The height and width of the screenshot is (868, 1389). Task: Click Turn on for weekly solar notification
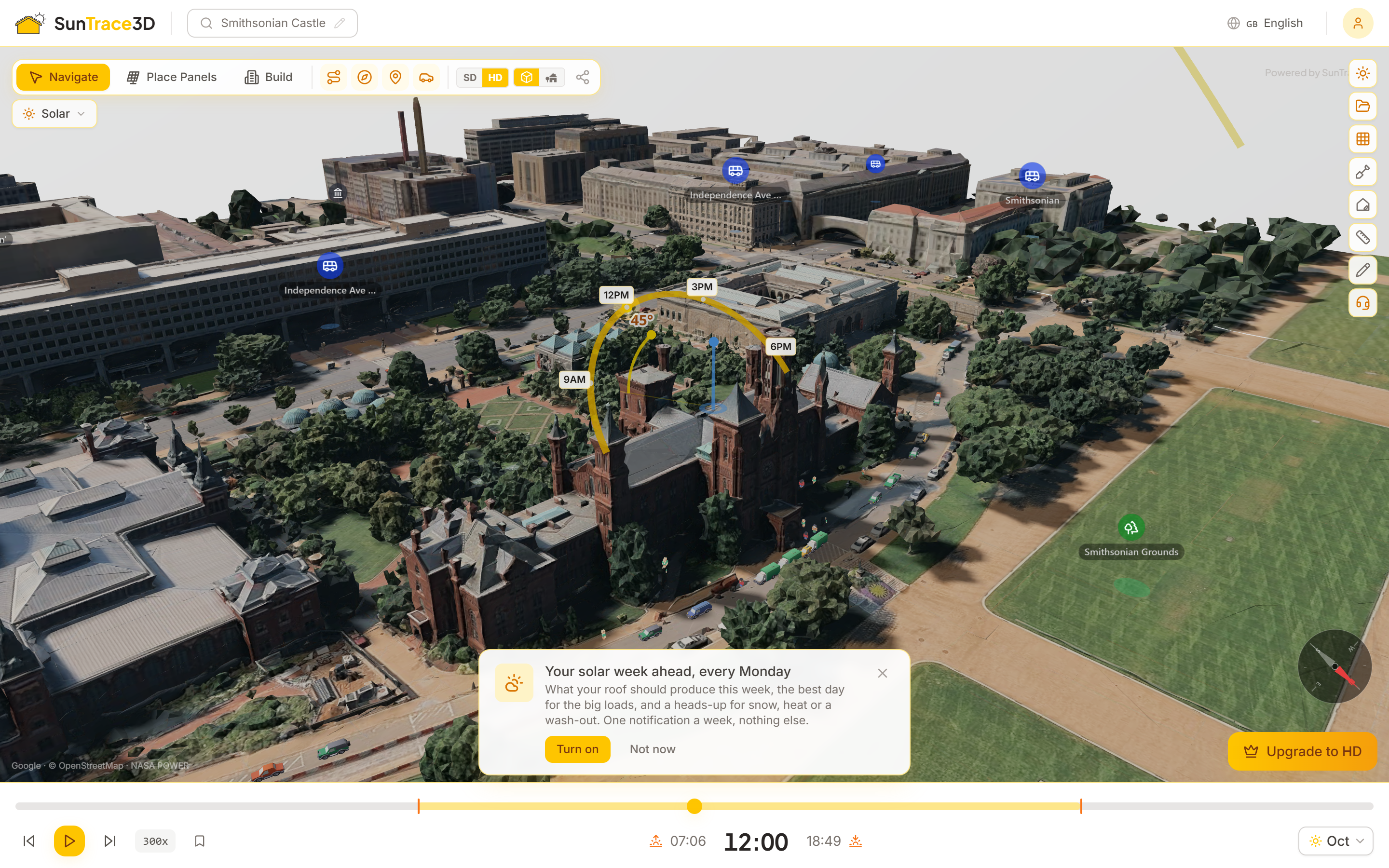pos(577,749)
